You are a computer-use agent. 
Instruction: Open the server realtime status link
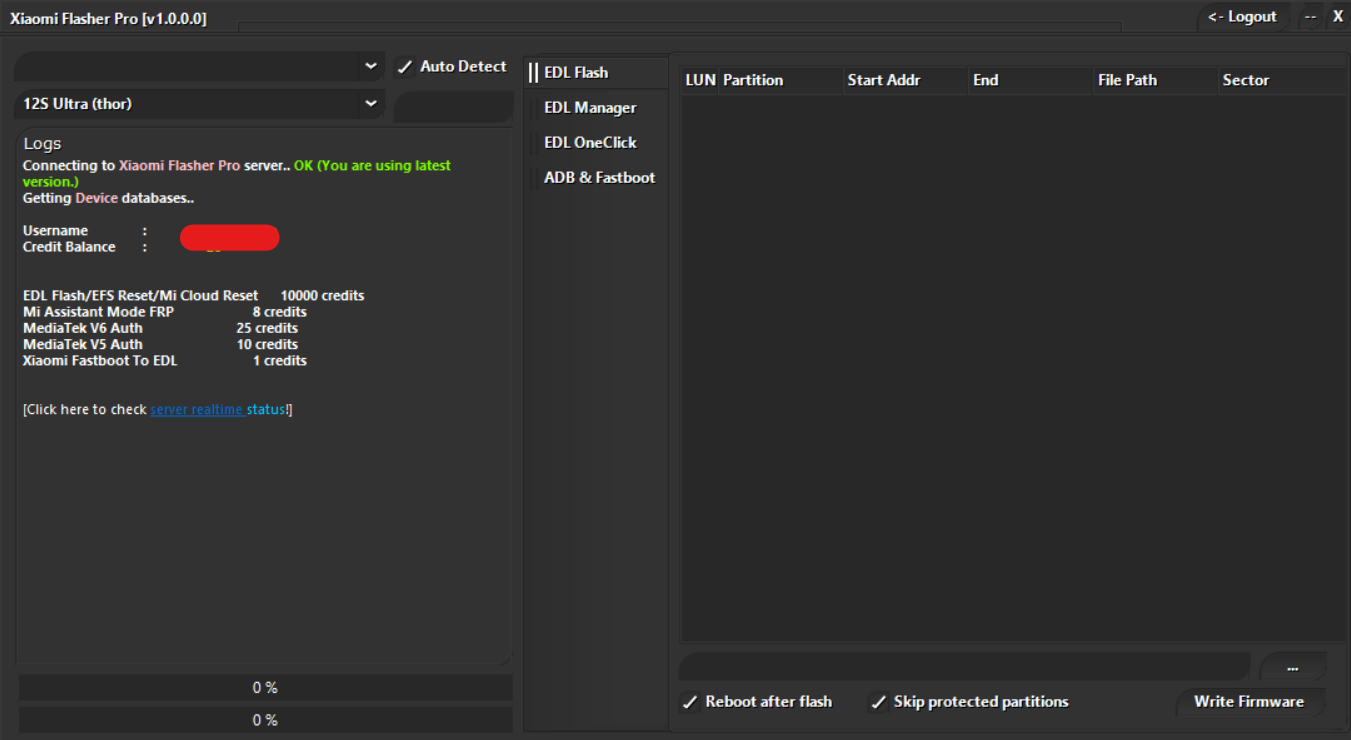pyautogui.click(x=219, y=409)
